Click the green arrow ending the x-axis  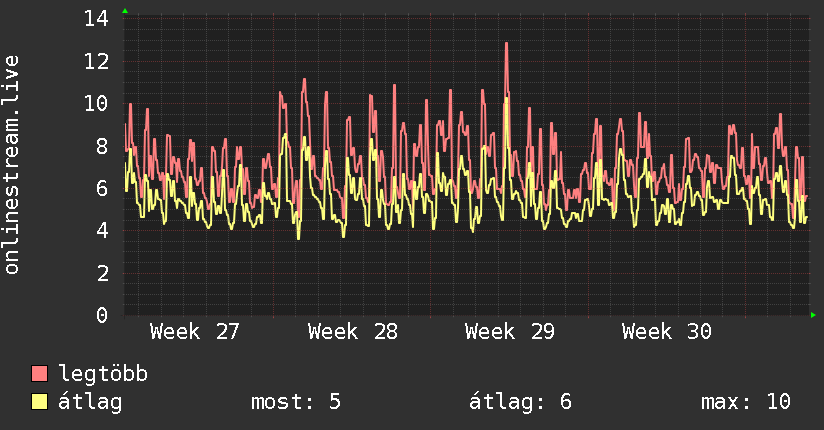(x=813, y=315)
